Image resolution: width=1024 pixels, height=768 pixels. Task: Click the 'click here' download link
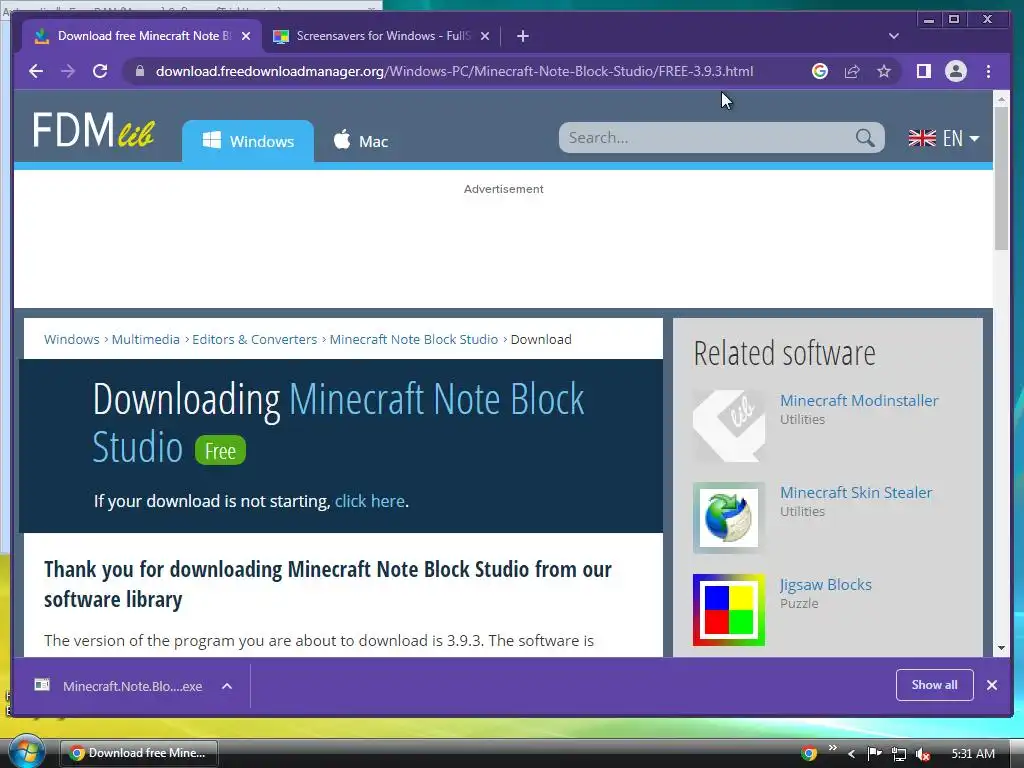pos(370,501)
